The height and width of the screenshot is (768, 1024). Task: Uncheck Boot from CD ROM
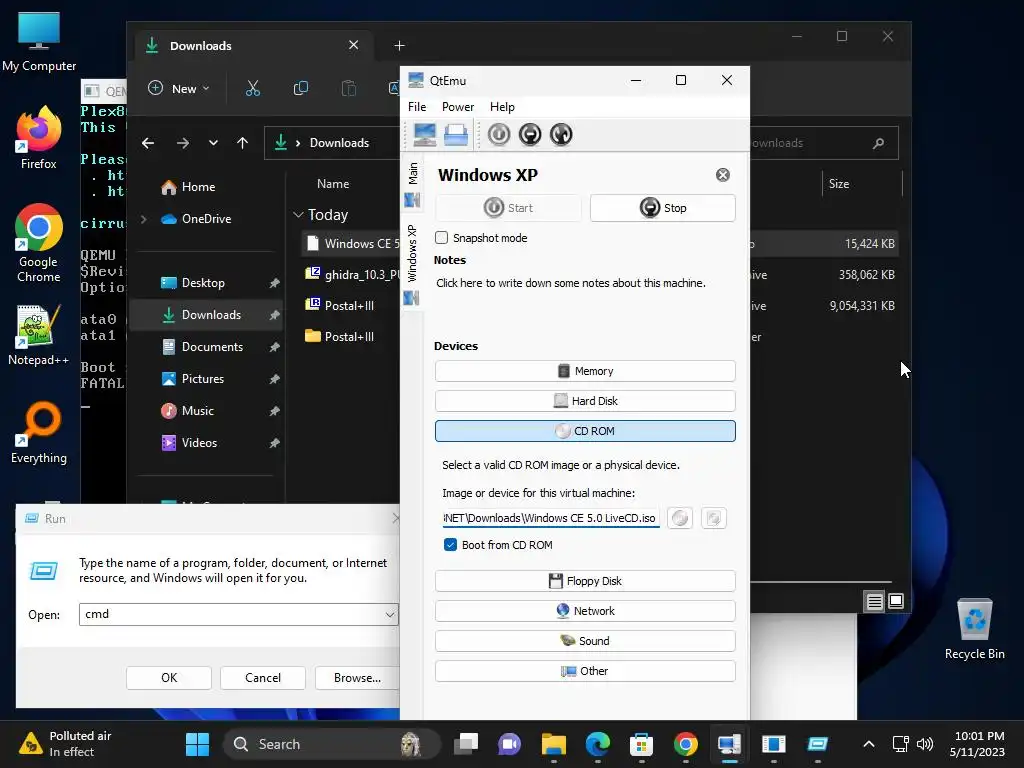tap(450, 545)
